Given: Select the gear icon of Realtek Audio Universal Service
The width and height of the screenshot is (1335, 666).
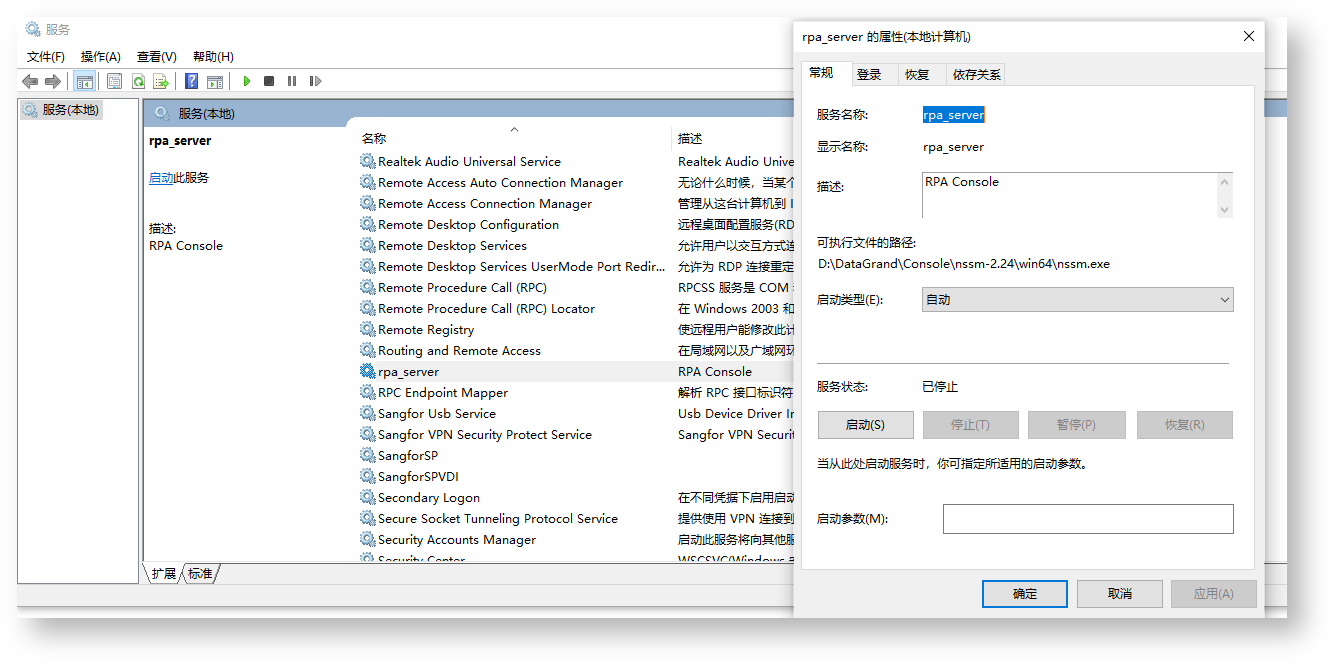Looking at the screenshot, I should pyautogui.click(x=368, y=161).
